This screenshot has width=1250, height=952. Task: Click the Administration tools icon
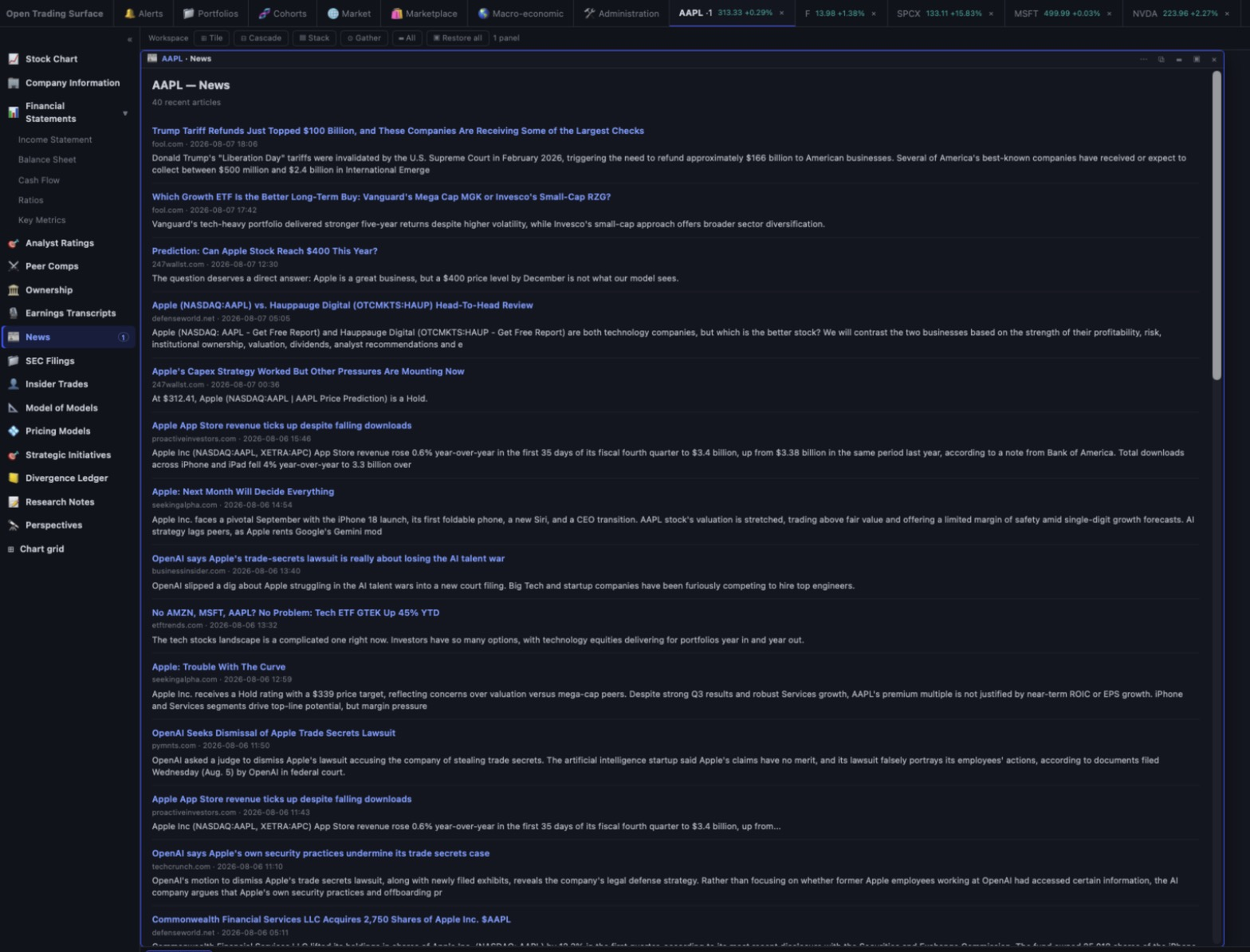coord(589,14)
